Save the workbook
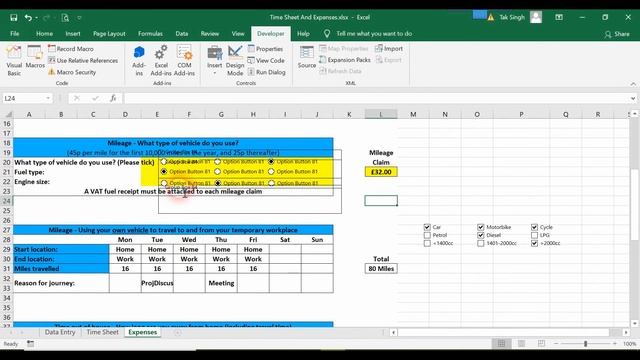This screenshot has width=640, height=360. (x=13, y=18)
